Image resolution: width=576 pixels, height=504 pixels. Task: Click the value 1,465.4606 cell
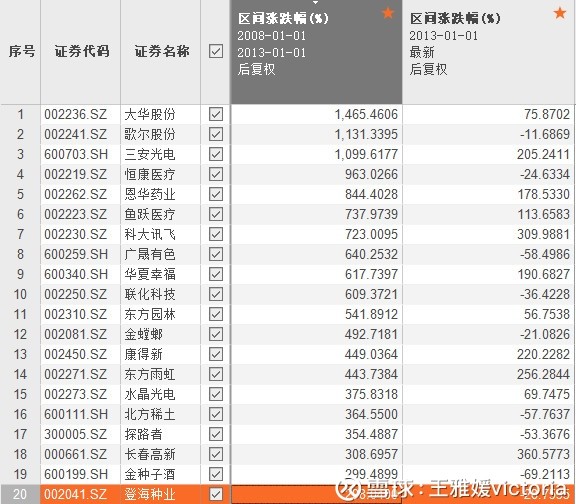(x=366, y=114)
